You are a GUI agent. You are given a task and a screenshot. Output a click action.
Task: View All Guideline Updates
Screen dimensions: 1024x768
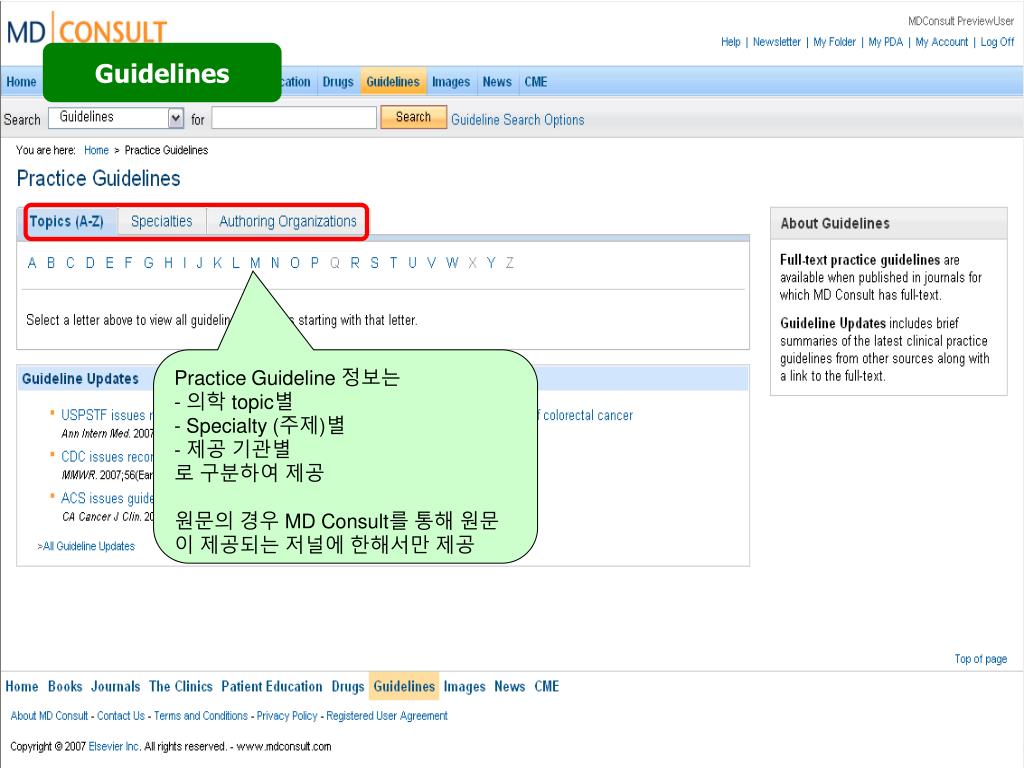[x=86, y=546]
